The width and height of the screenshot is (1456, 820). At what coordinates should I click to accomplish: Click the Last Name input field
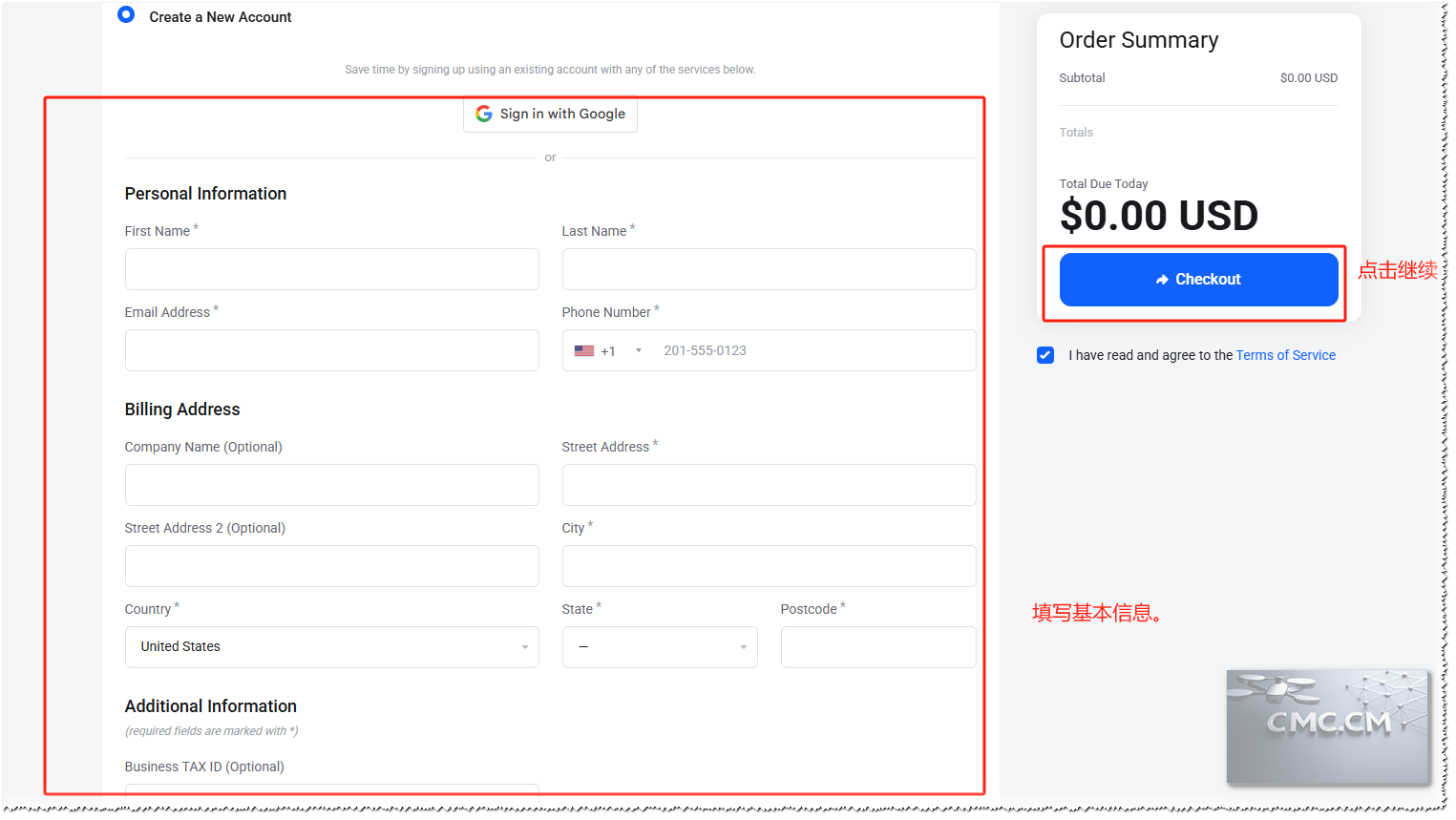click(x=769, y=269)
